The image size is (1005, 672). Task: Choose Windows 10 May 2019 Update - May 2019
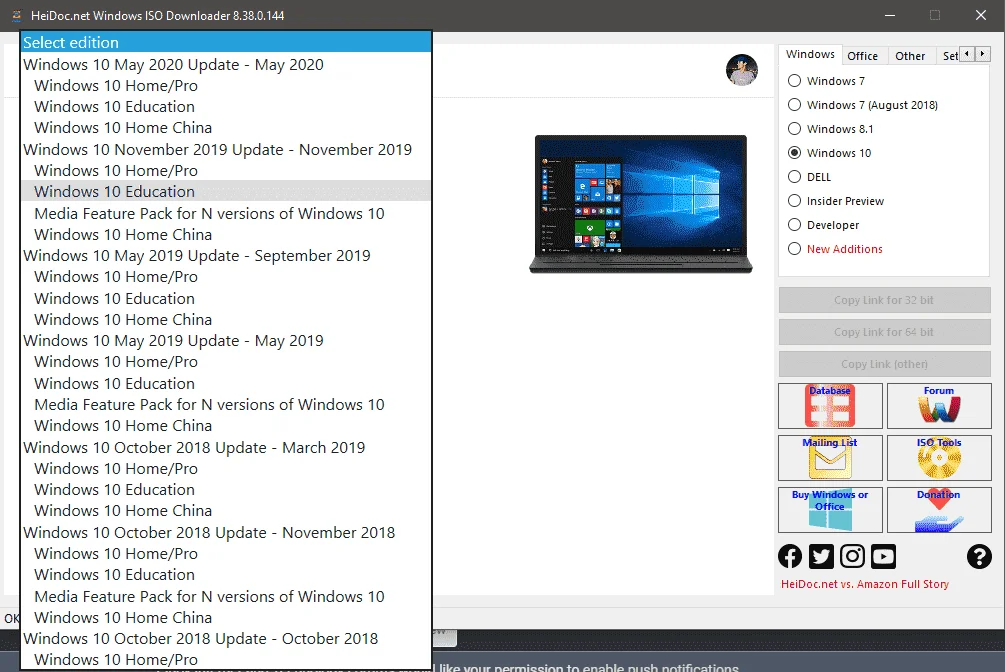226,341
